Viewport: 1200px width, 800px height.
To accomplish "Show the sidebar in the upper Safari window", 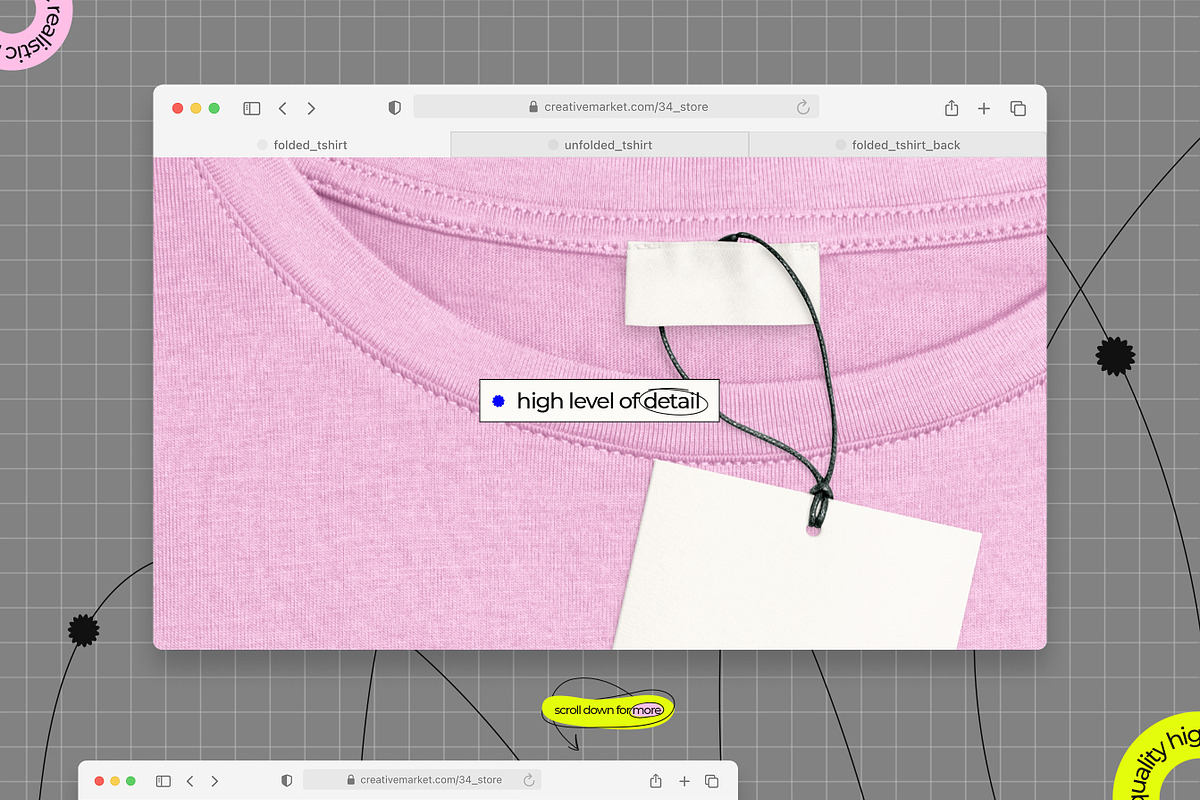I will click(x=252, y=108).
